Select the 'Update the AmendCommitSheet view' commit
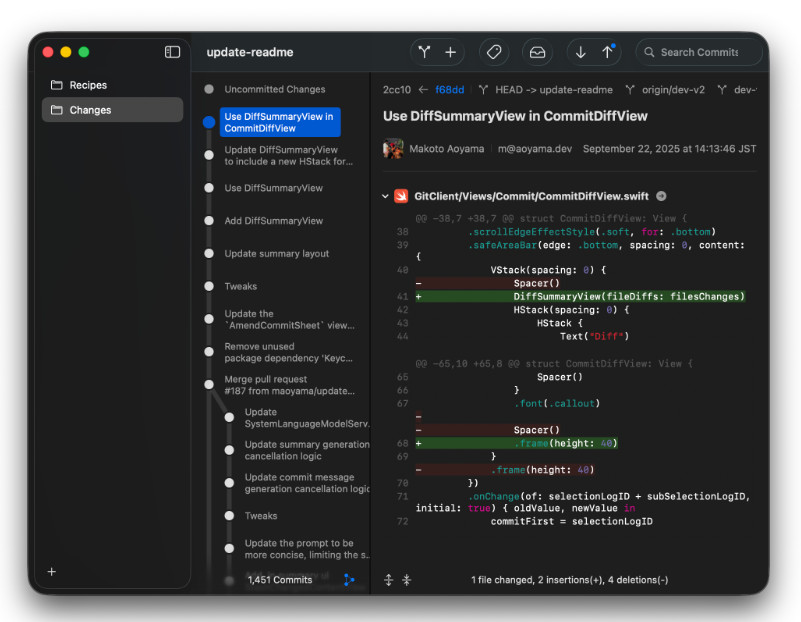 pos(289,319)
